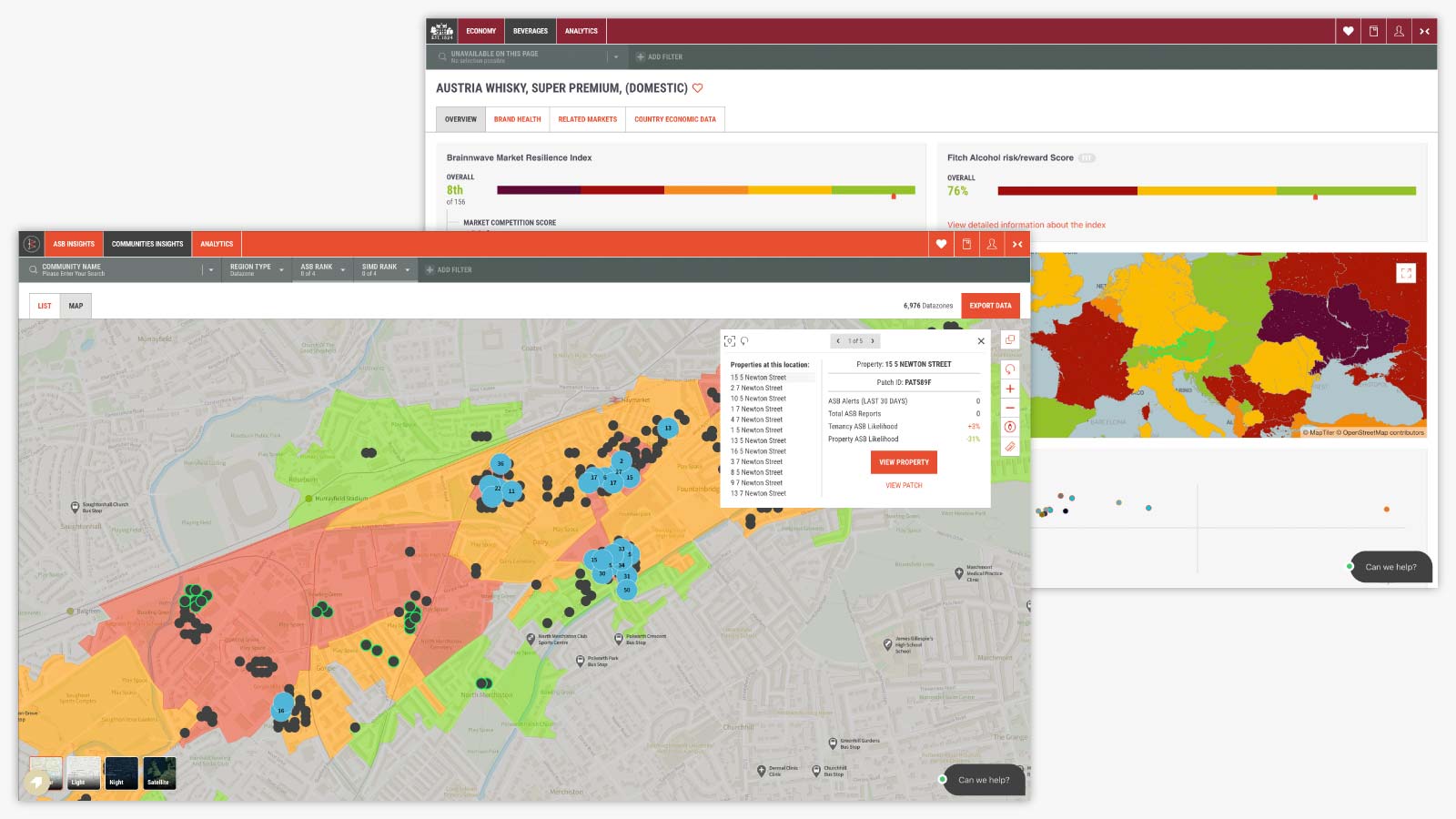The width and height of the screenshot is (1456, 819).
Task: Select the ruler measure tool on the map
Action: [1010, 447]
